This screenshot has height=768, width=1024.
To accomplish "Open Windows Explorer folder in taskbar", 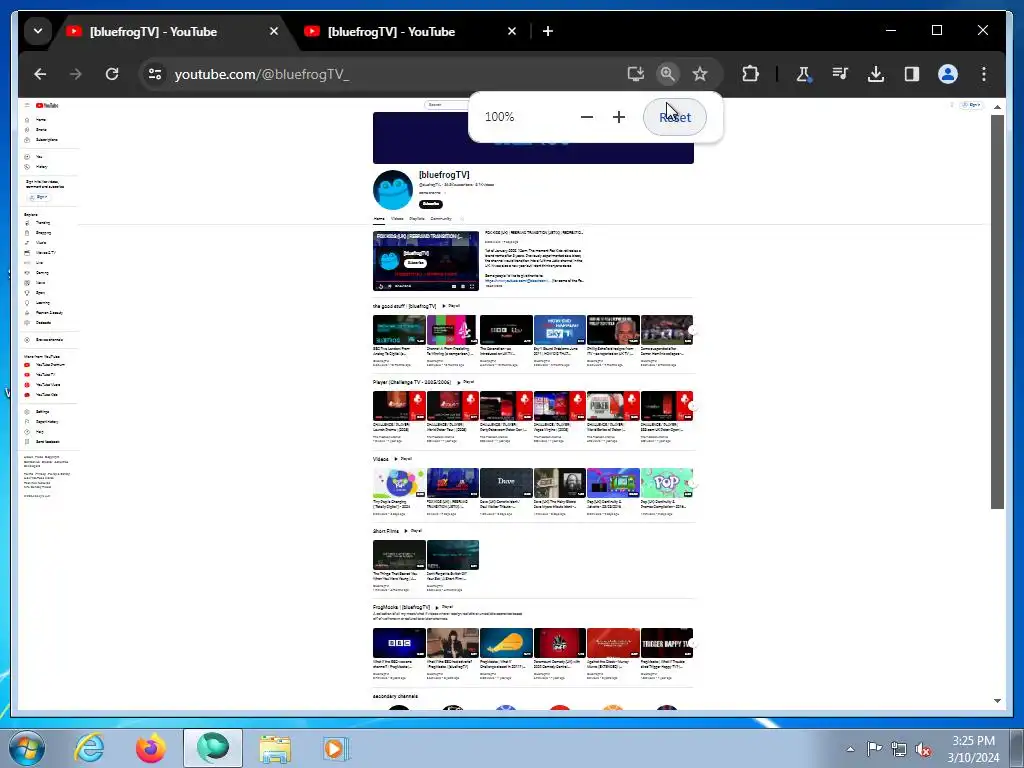I will (x=275, y=748).
